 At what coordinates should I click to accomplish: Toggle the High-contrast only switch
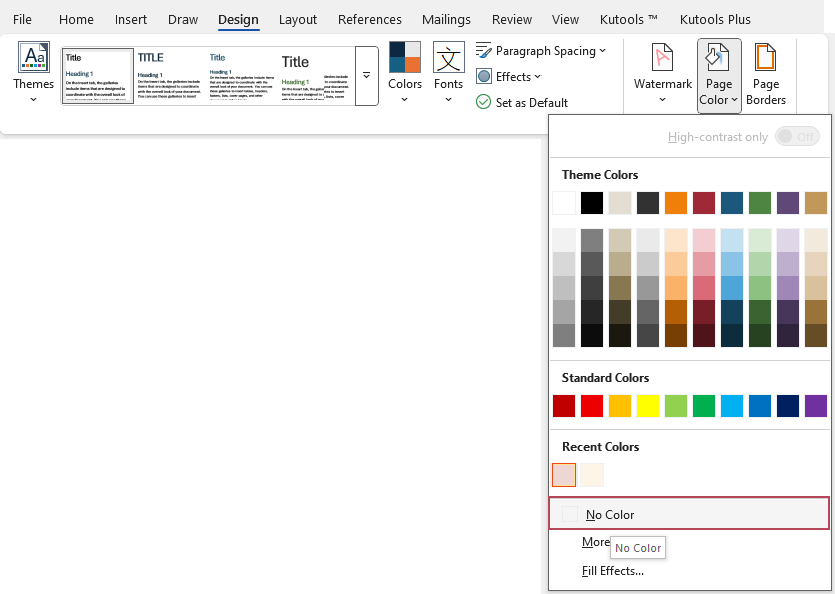(x=797, y=135)
